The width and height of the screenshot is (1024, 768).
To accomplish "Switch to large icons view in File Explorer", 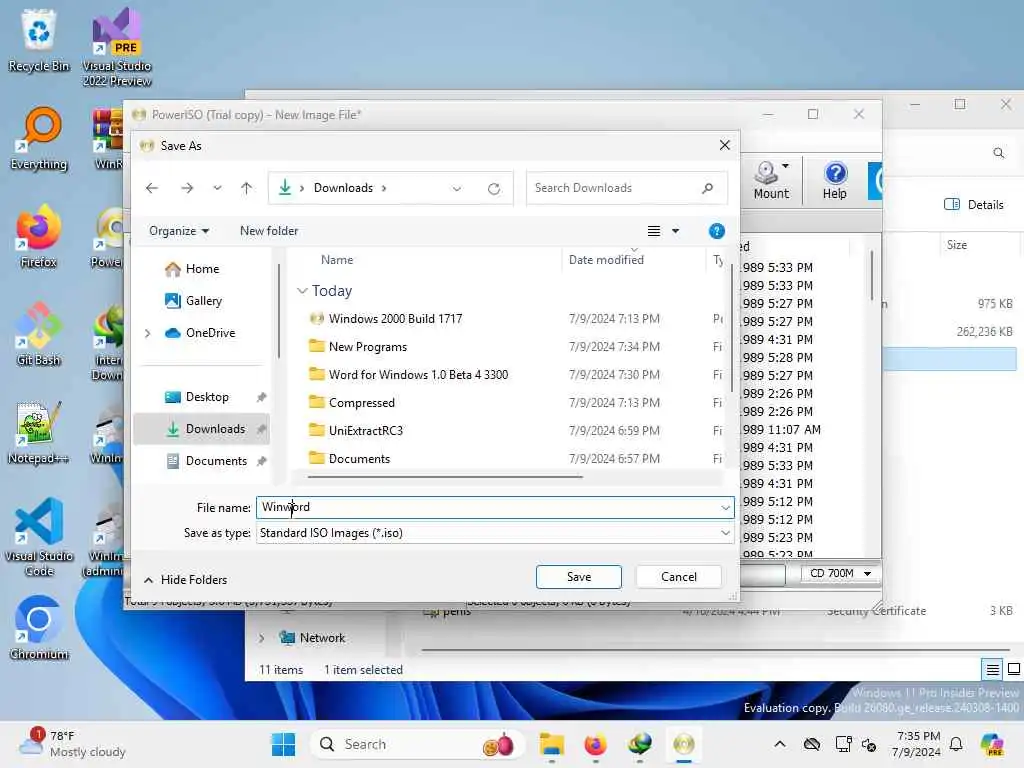I will pyautogui.click(x=1014, y=669).
